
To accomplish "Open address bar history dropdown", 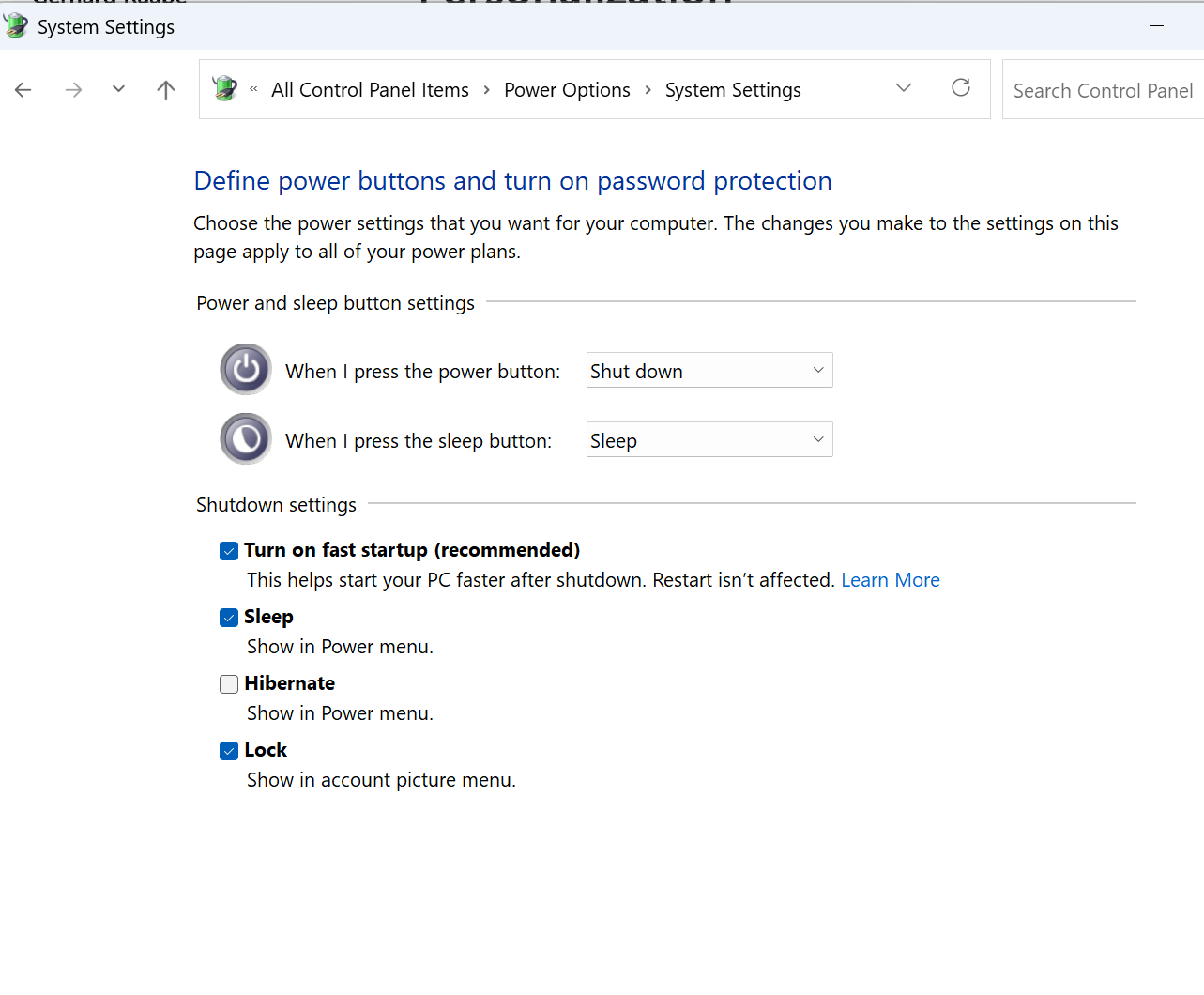I will [x=904, y=88].
